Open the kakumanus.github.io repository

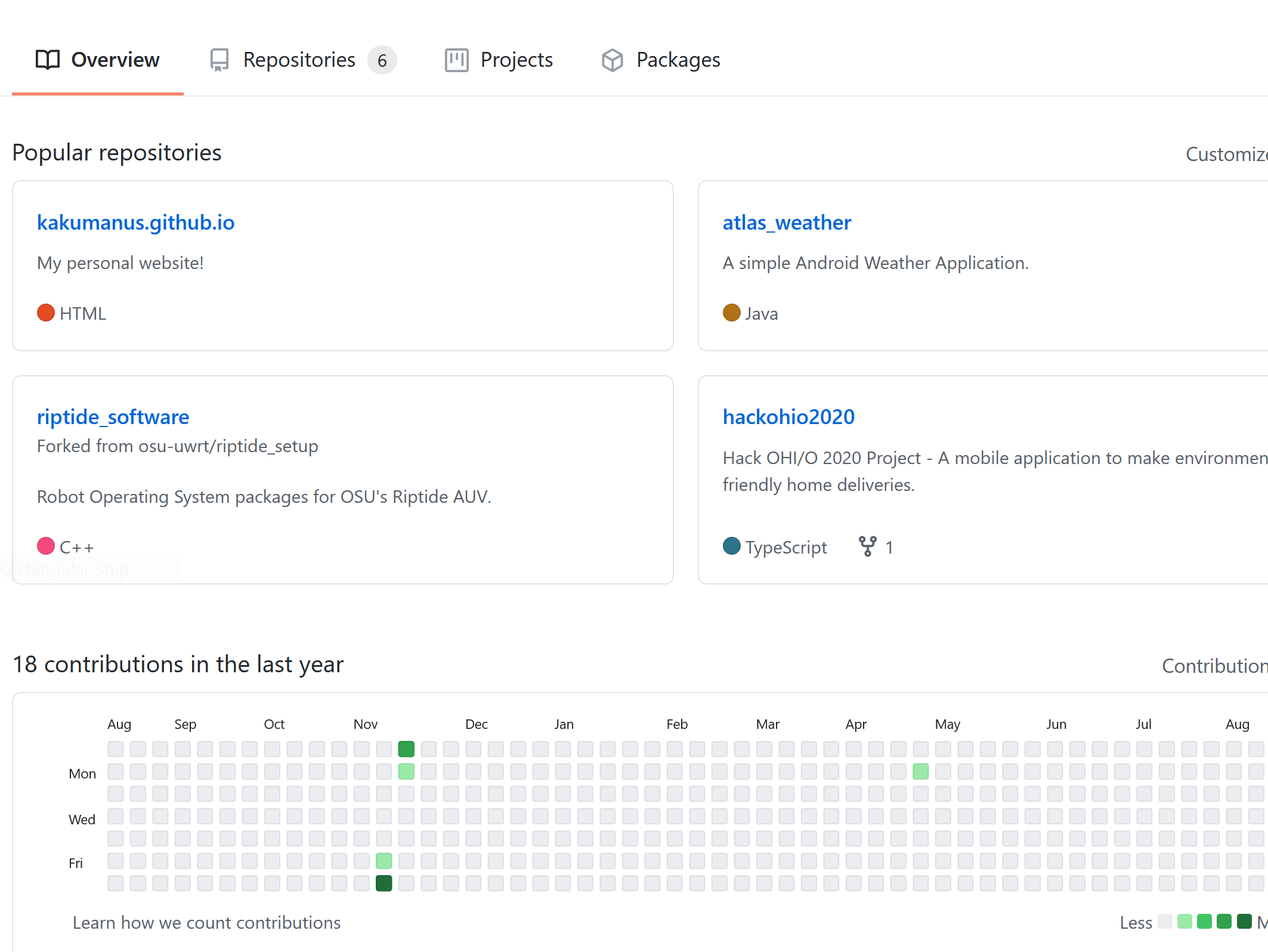pos(135,222)
